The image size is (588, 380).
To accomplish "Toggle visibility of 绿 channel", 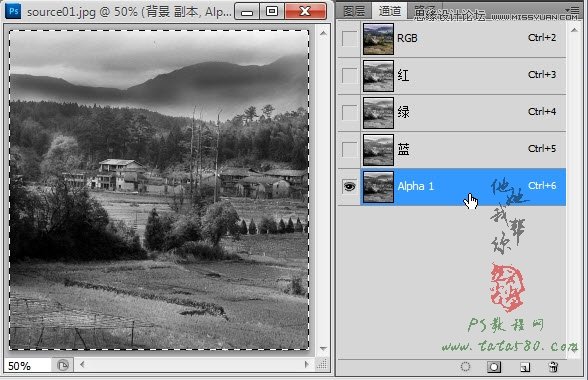I will (350, 112).
